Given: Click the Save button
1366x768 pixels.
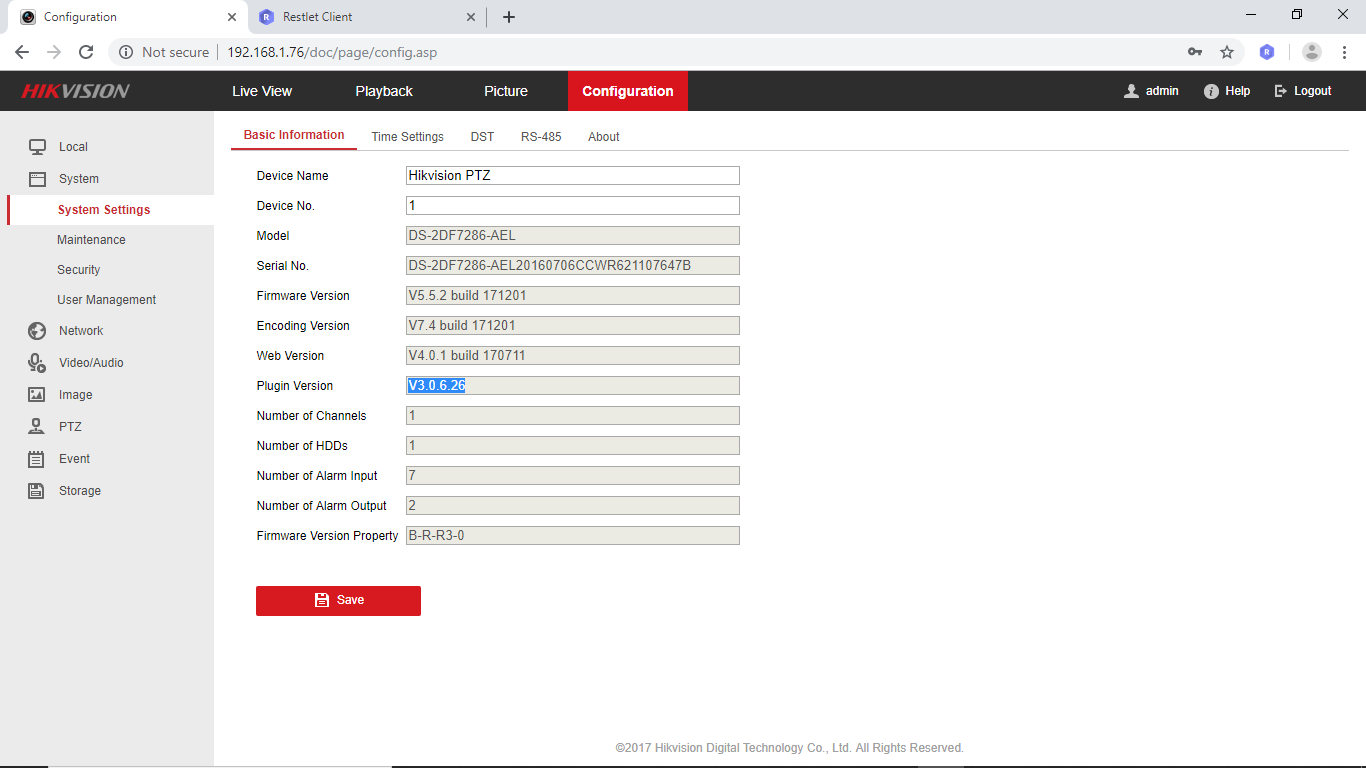Looking at the screenshot, I should click(338, 600).
